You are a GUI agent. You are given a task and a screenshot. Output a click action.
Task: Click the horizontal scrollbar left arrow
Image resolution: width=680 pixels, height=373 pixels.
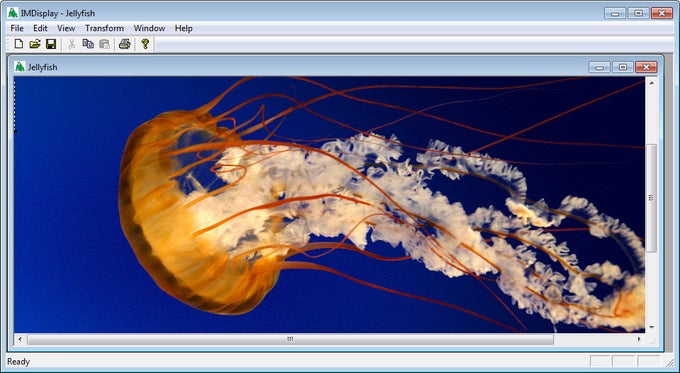tap(20, 339)
